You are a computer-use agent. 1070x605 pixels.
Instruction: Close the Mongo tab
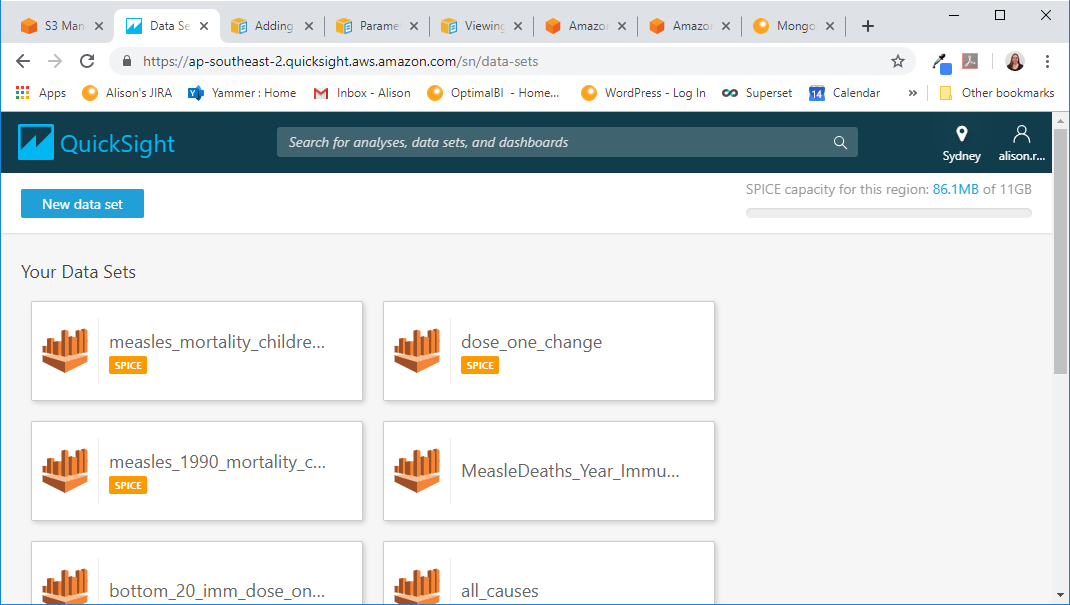tap(830, 26)
